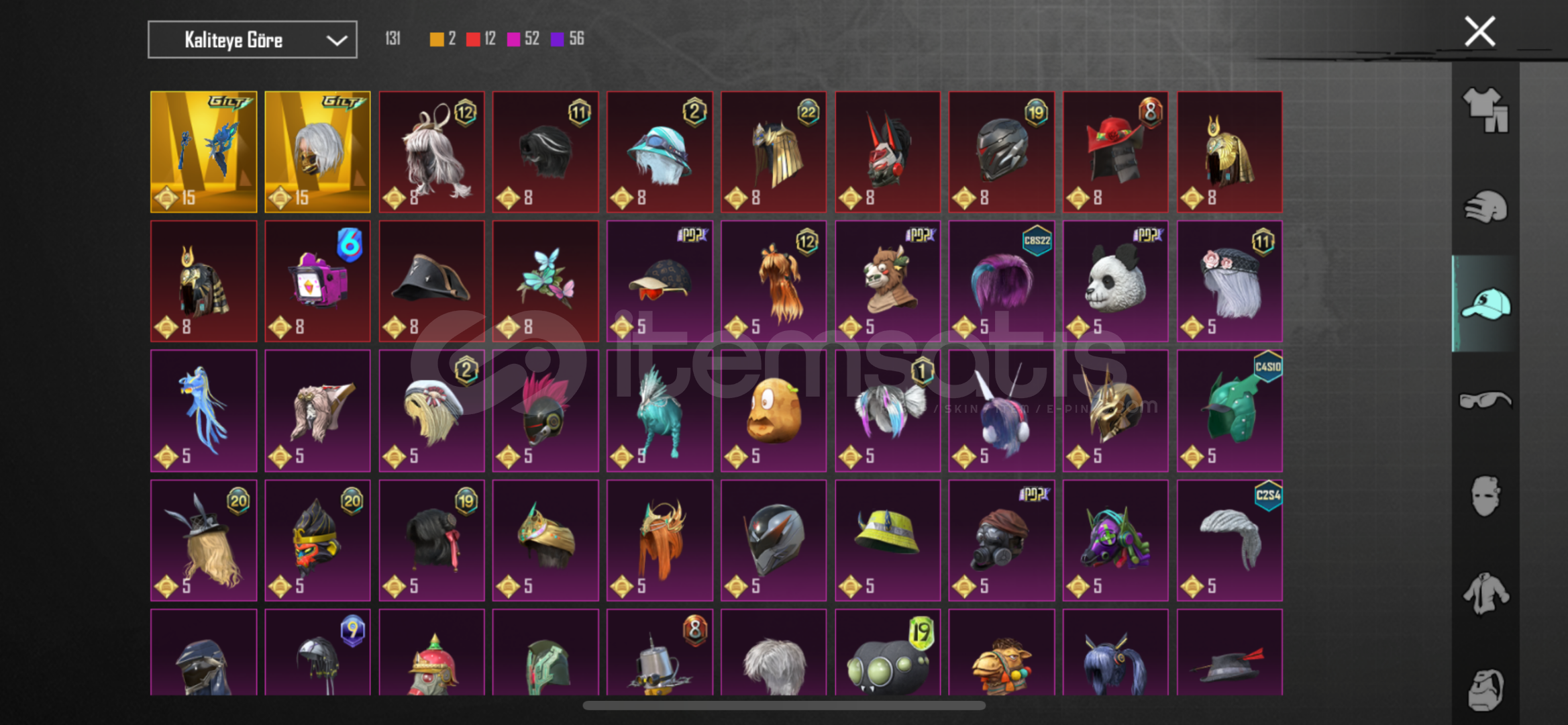Open the bearded face category icon
This screenshot has height=725, width=1568.
coord(1485,689)
